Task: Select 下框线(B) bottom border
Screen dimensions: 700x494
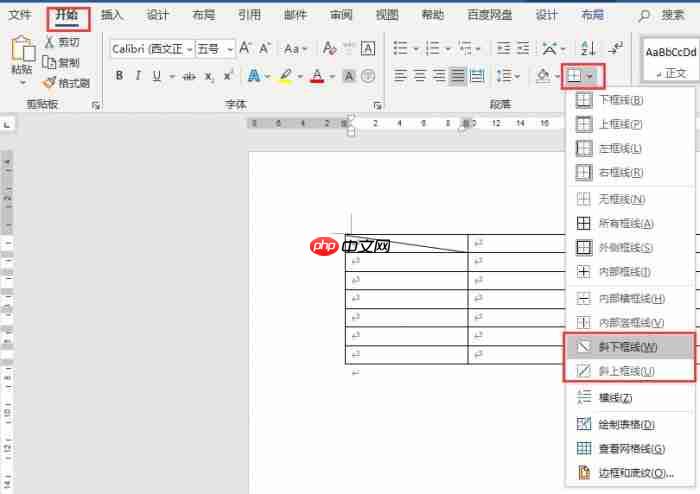Action: 630,100
